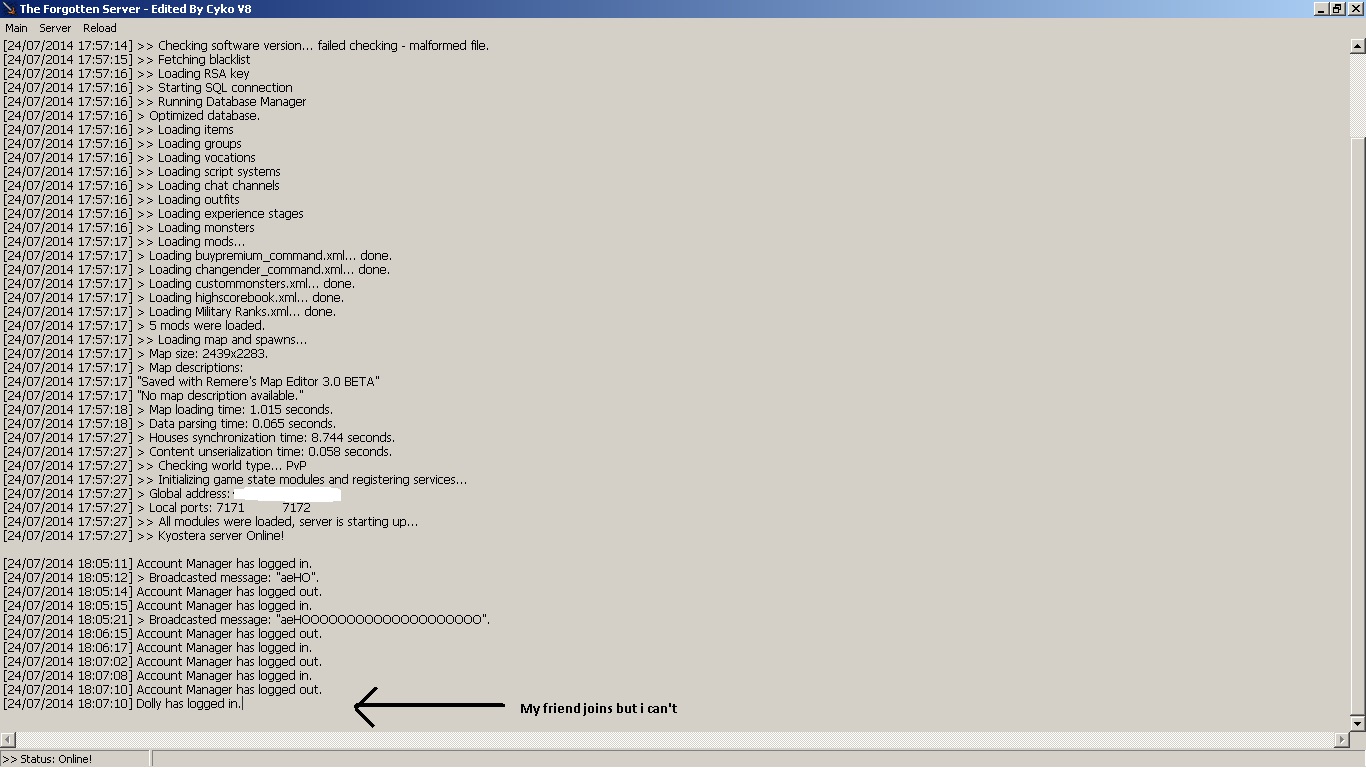This screenshot has width=1366, height=768.
Task: Click the 'Loading changender_command.xml' log line
Action: pos(197,270)
